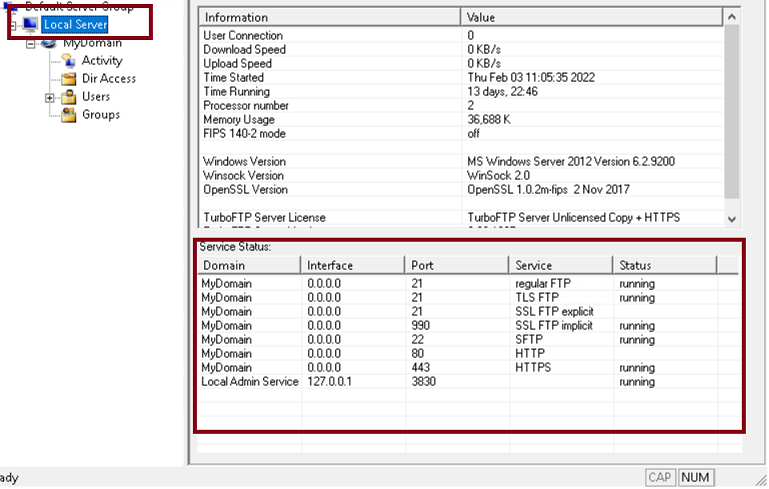Click the value OpenSSL 1.0.2m-fips 2 Nov 2017
The height and width of the screenshot is (489, 769).
548,189
